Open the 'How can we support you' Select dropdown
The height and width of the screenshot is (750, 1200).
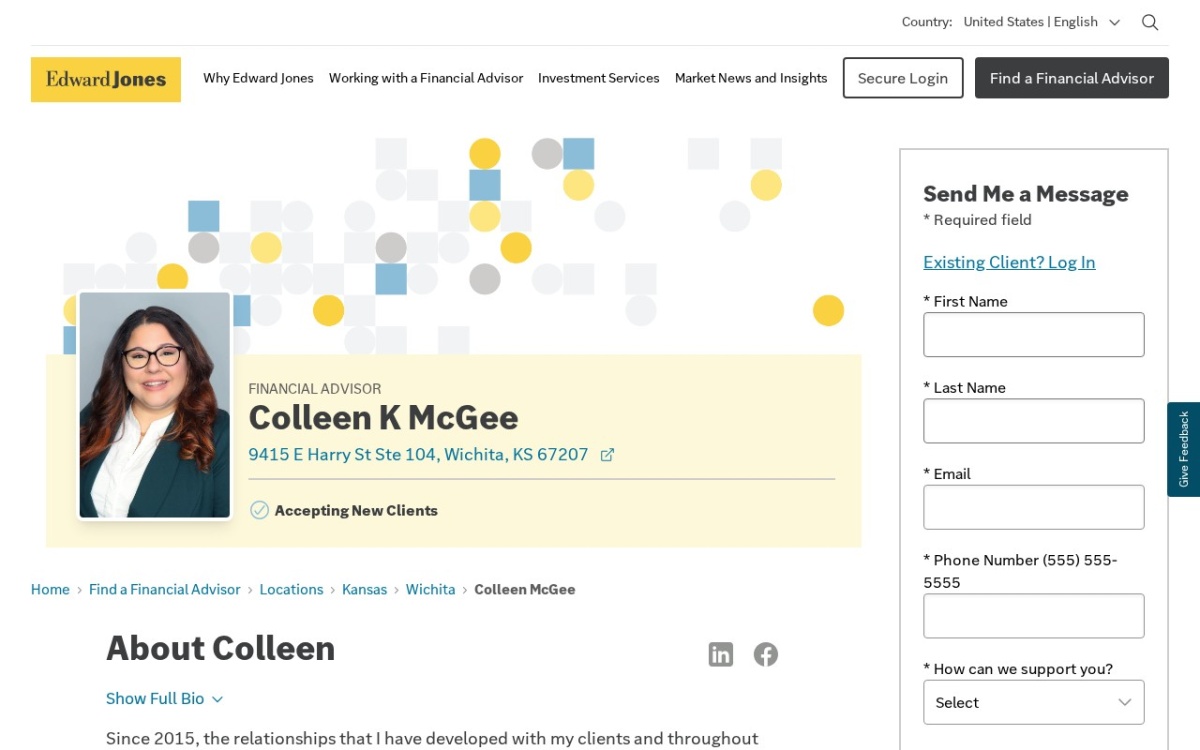pyautogui.click(x=1034, y=702)
